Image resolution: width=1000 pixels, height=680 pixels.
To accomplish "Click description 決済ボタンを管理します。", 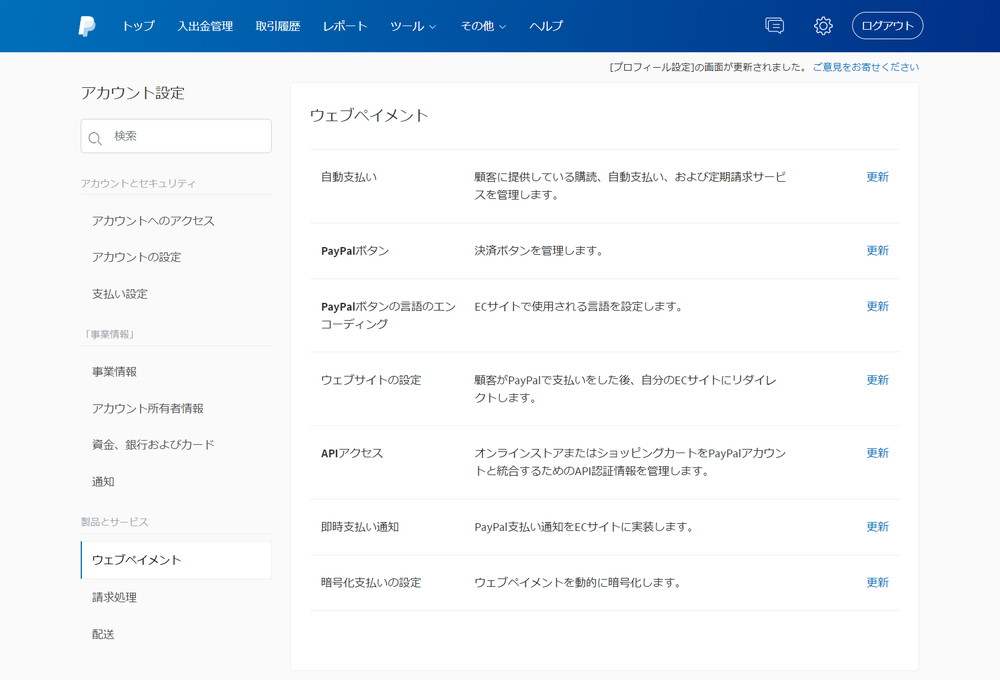I will (538, 251).
